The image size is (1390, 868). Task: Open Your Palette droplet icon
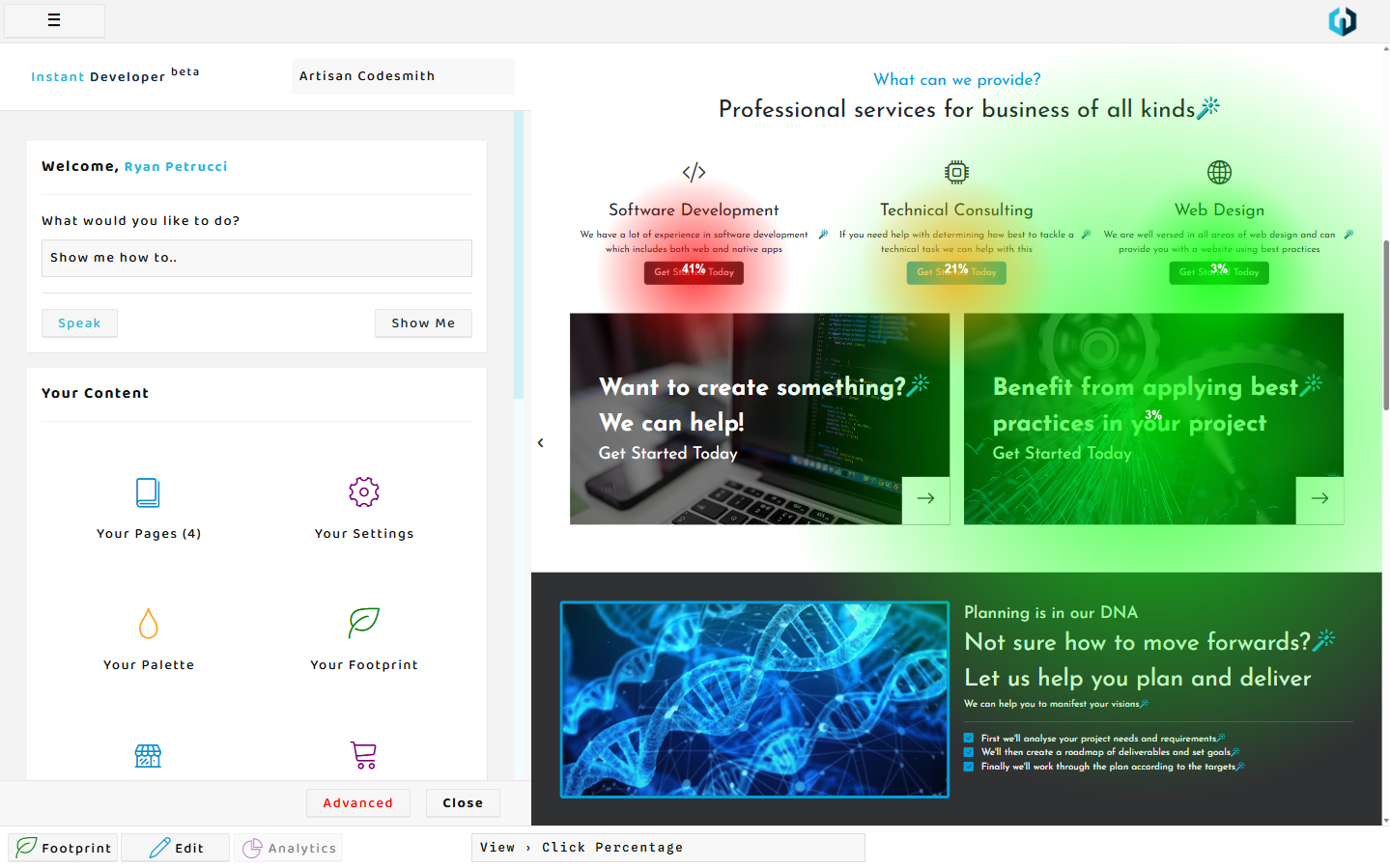(148, 624)
